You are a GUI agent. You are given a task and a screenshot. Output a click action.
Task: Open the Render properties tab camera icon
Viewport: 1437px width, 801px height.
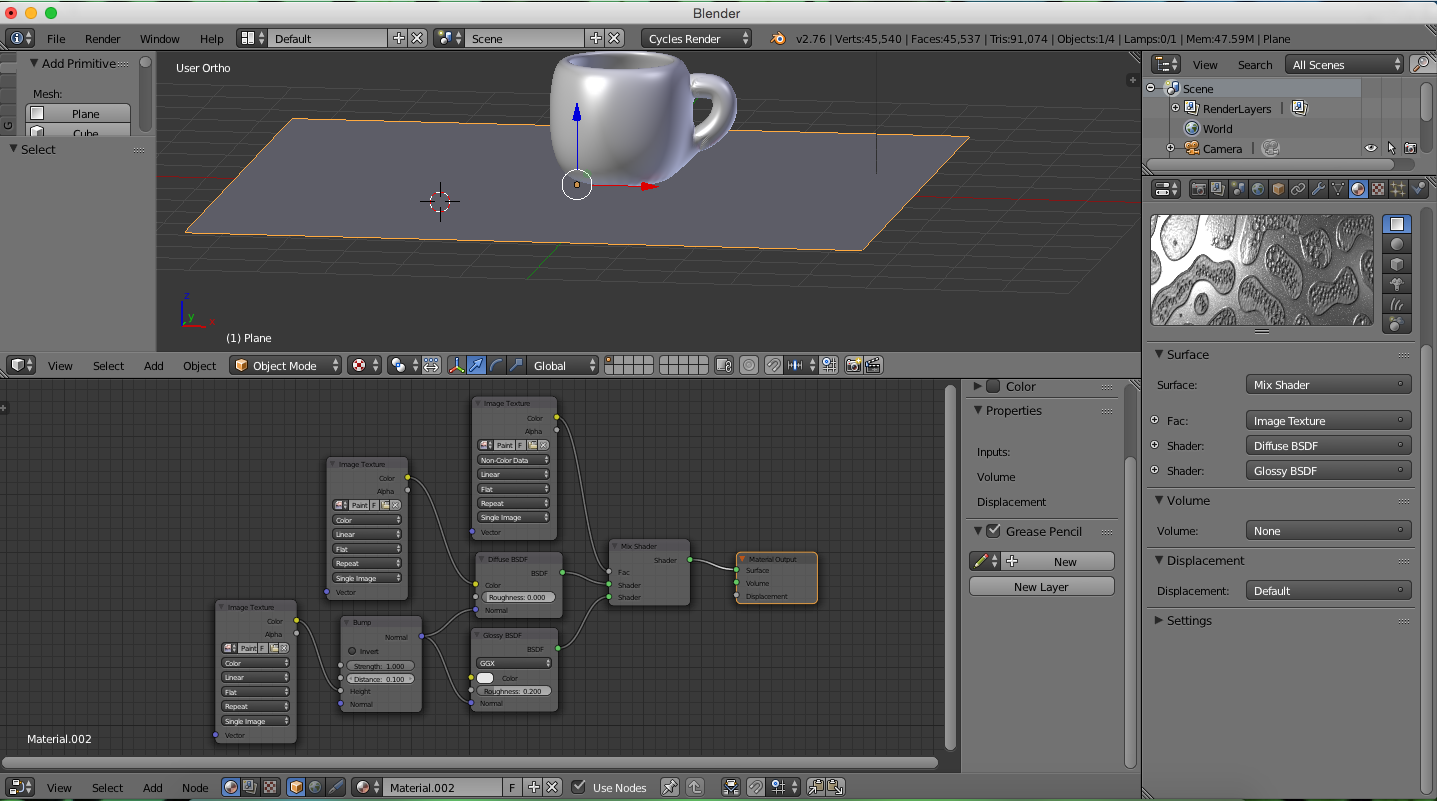click(x=1198, y=188)
